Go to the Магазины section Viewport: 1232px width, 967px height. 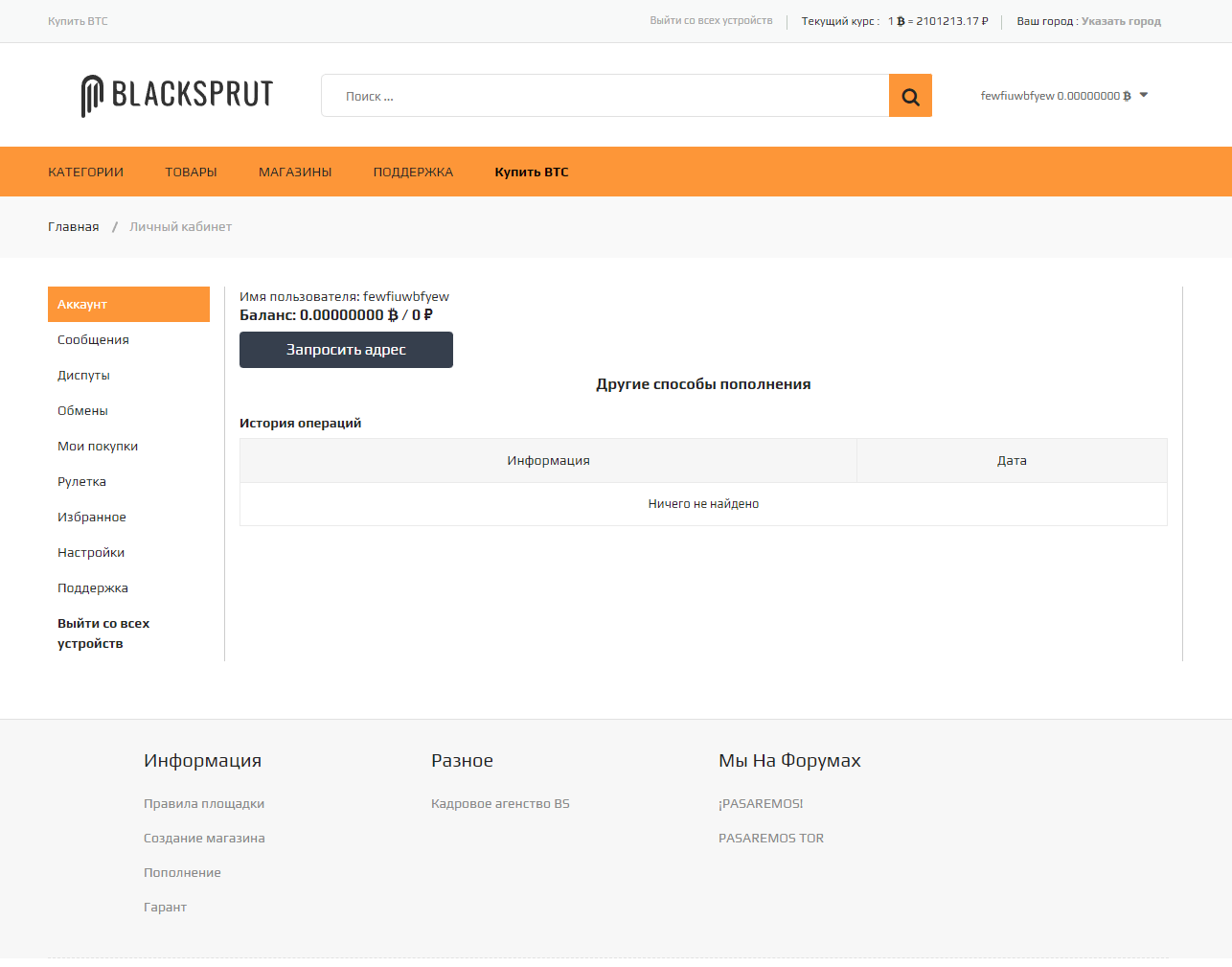tap(295, 173)
